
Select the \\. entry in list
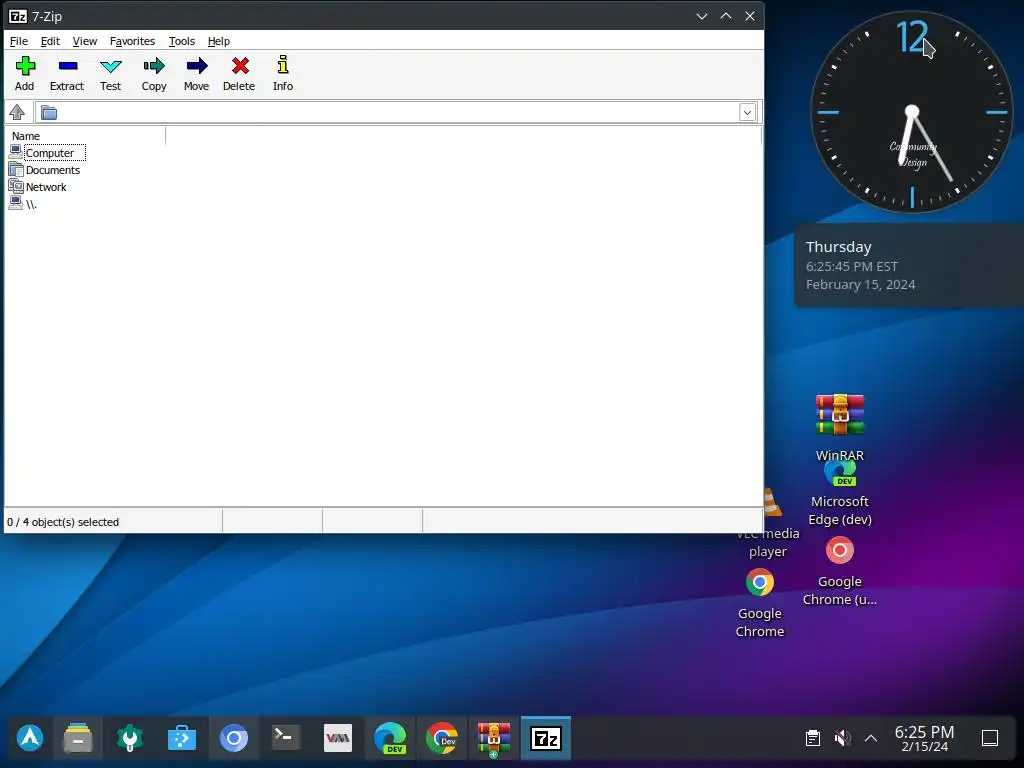(x=31, y=204)
